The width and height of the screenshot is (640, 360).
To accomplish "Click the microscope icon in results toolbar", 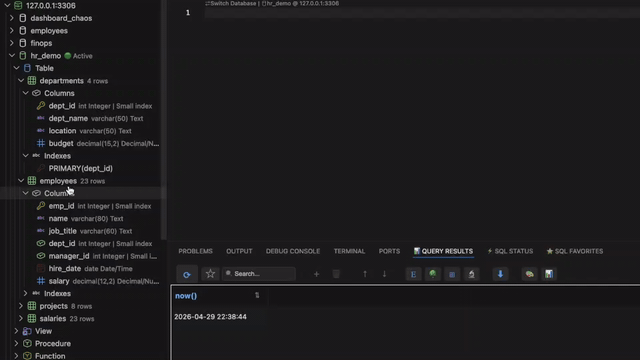I will [x=471, y=274].
